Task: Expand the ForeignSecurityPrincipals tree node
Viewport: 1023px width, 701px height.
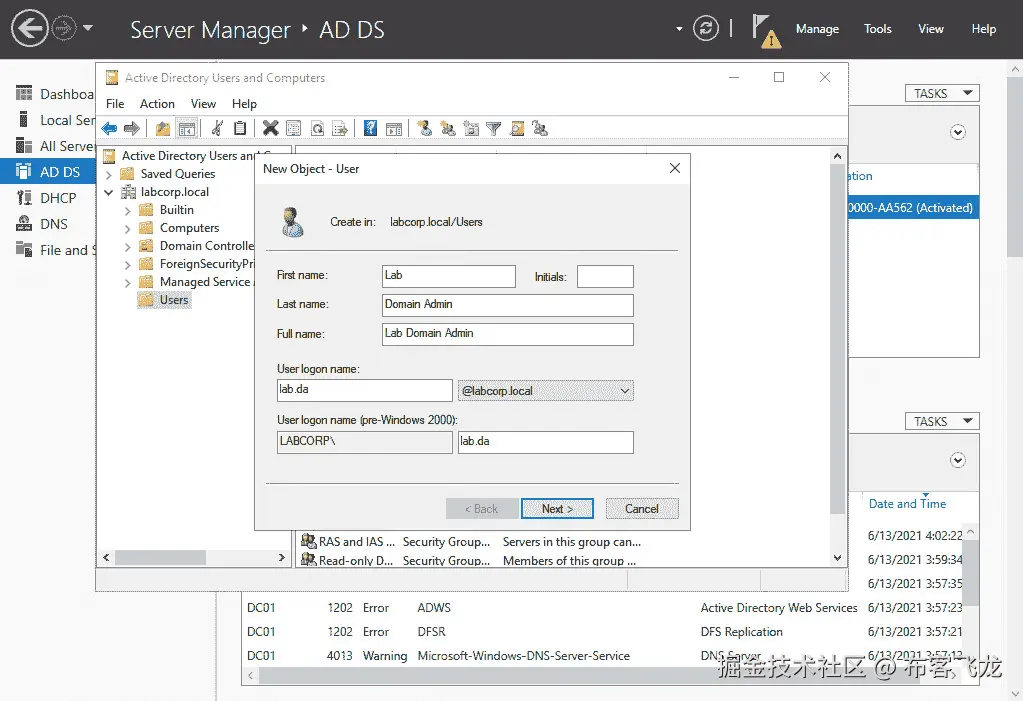Action: click(x=128, y=264)
